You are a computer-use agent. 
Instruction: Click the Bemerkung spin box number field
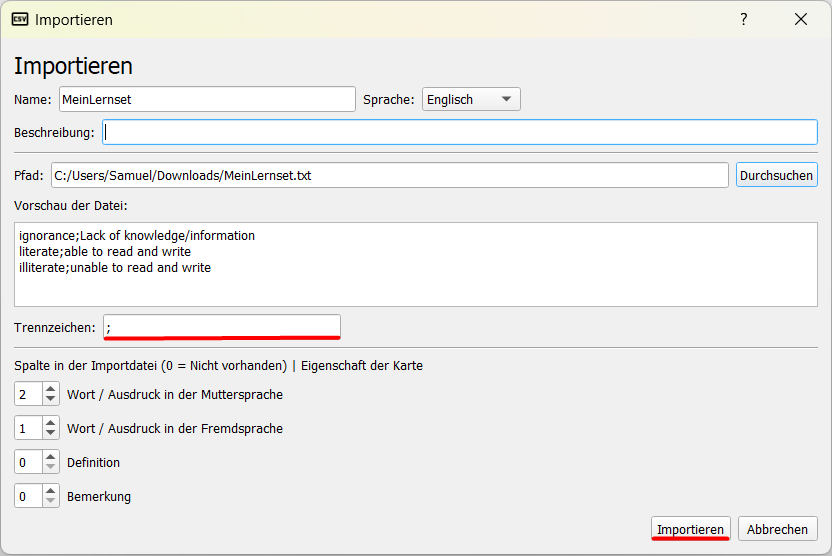pyautogui.click(x=28, y=496)
